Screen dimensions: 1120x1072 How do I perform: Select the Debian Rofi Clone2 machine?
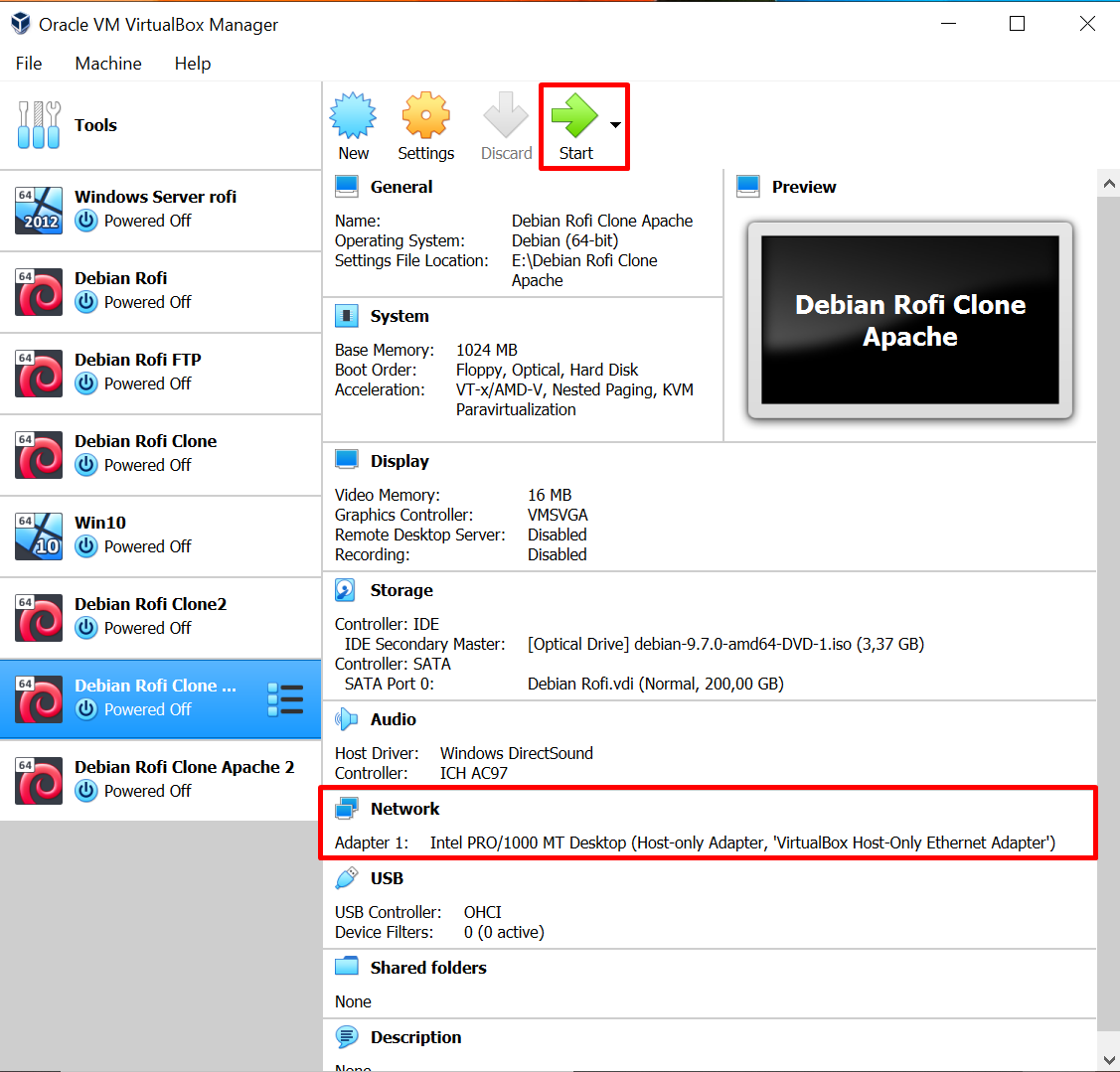[x=161, y=617]
